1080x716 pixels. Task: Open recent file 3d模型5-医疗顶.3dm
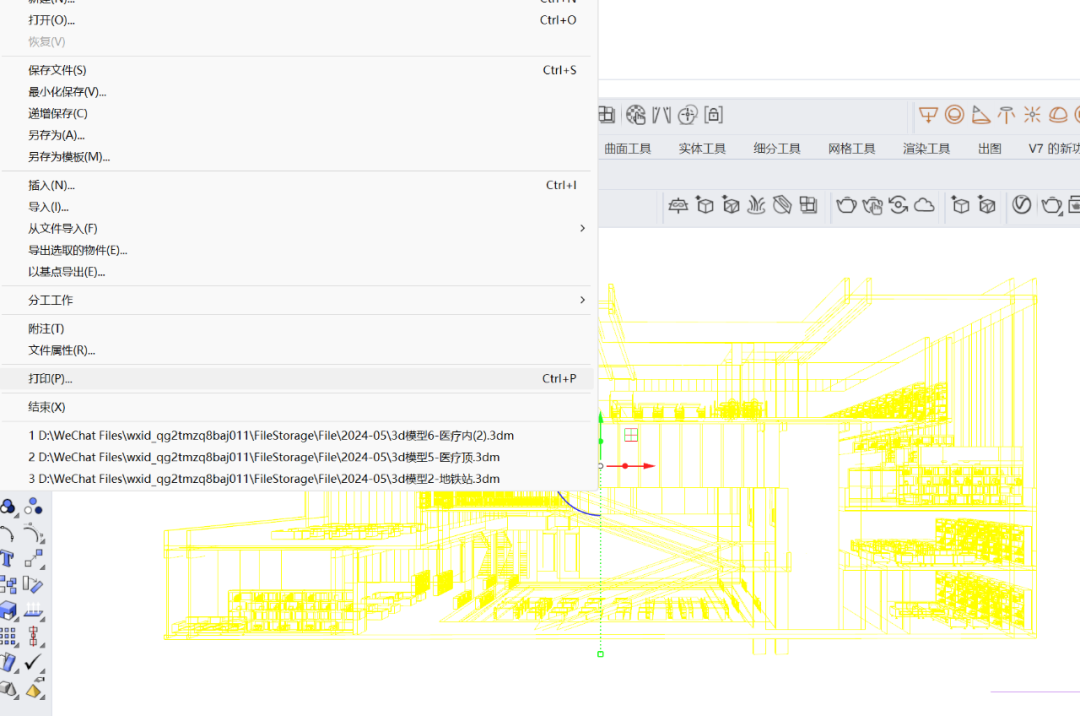point(298,456)
